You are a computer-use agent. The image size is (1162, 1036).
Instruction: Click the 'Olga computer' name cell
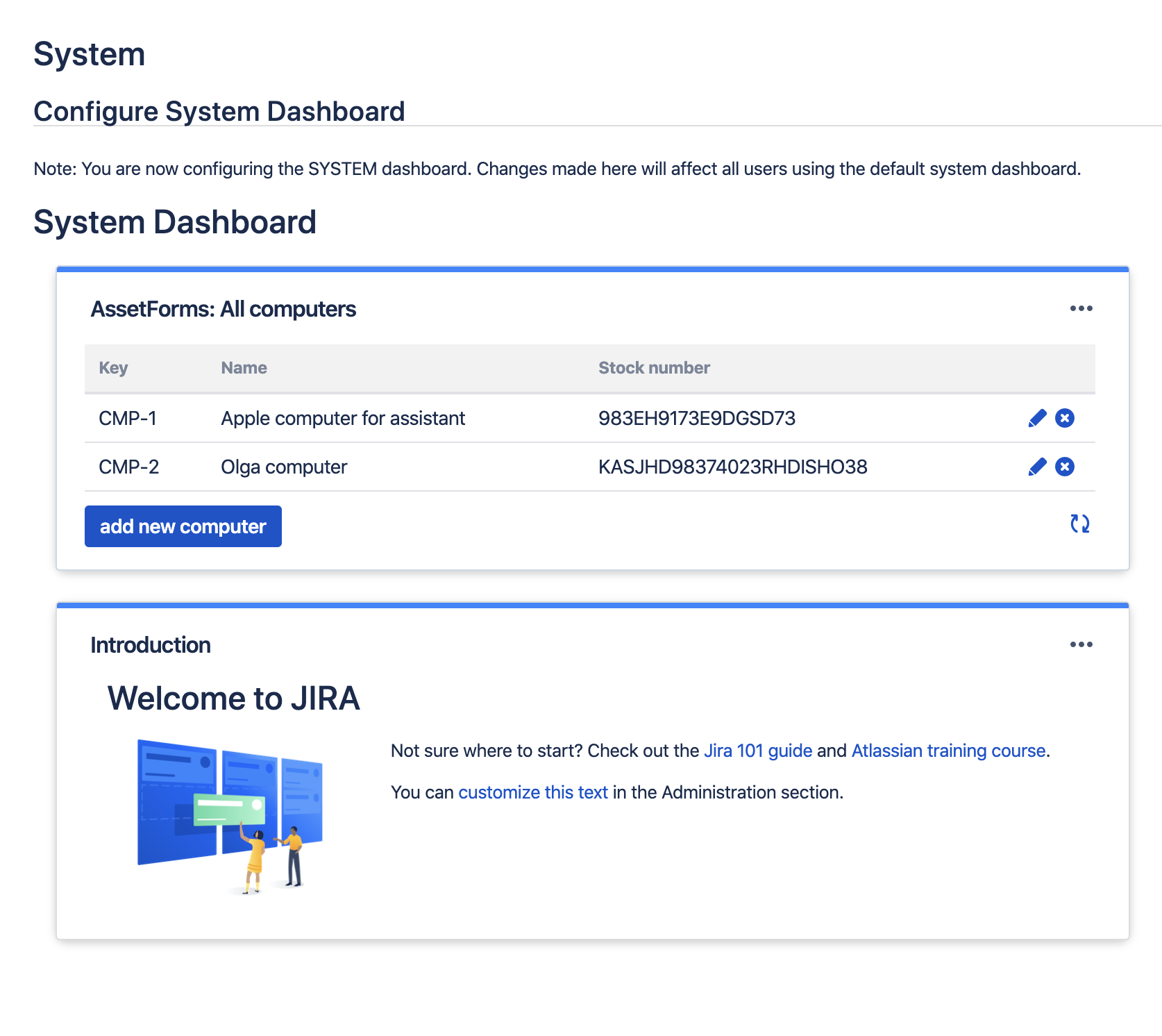(284, 467)
